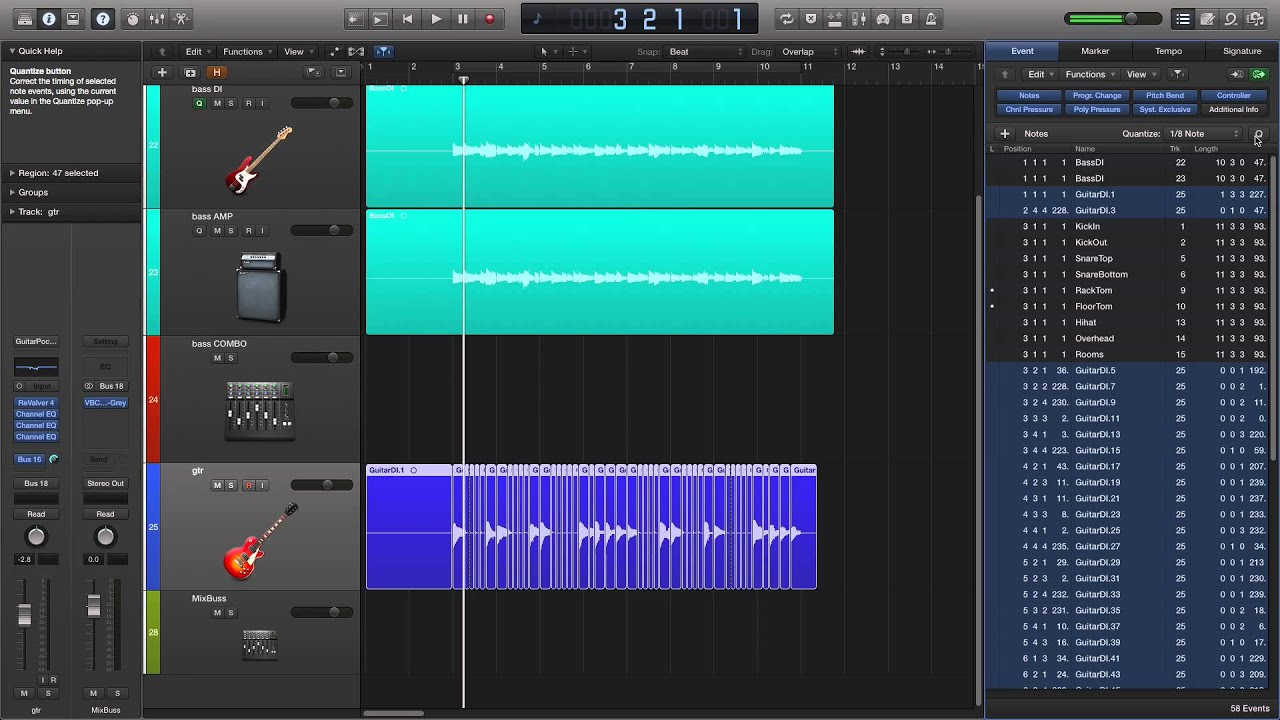Go to beginning with the rewind button
Screen dimensions: 1280x720
pyautogui.click(x=407, y=19)
